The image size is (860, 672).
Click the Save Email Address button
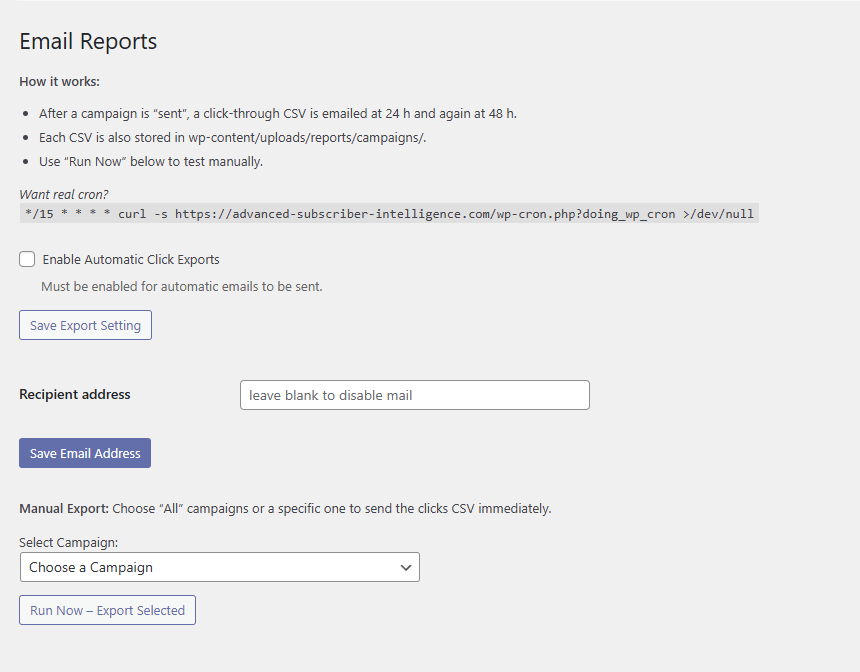click(85, 453)
